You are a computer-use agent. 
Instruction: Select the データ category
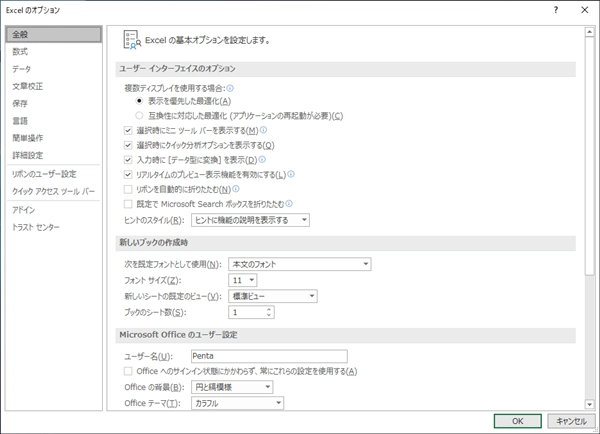54,69
